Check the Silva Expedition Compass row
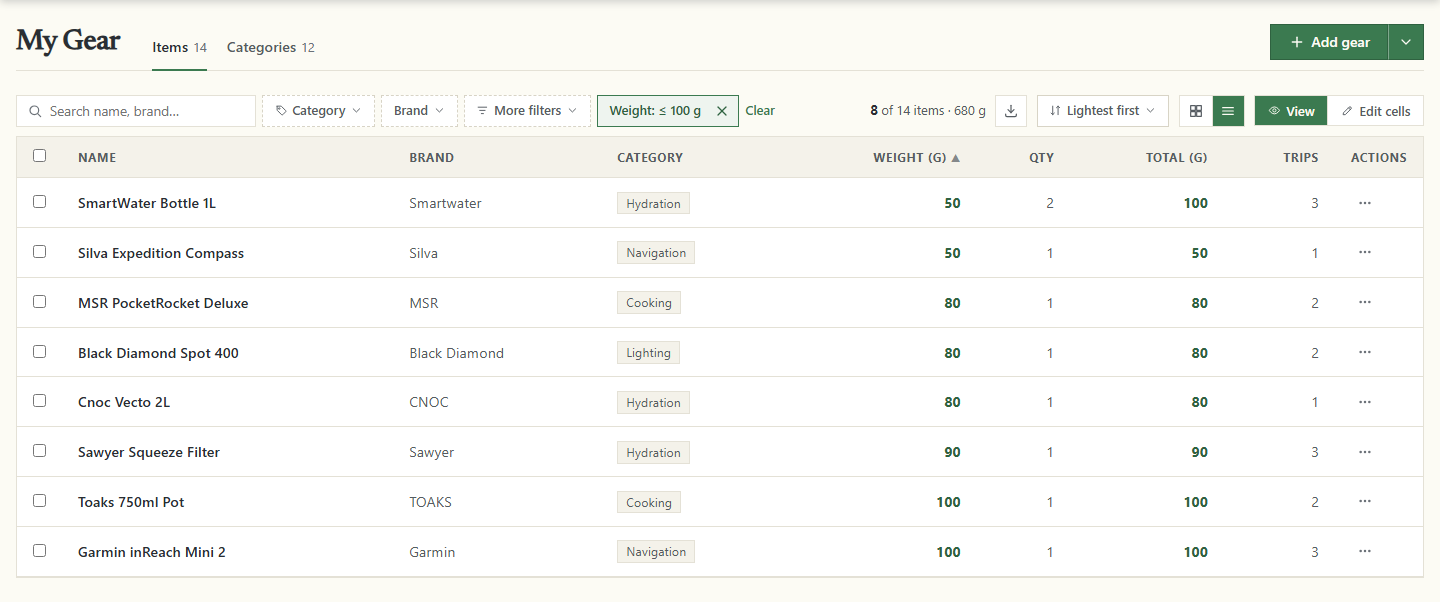 click(x=39, y=252)
